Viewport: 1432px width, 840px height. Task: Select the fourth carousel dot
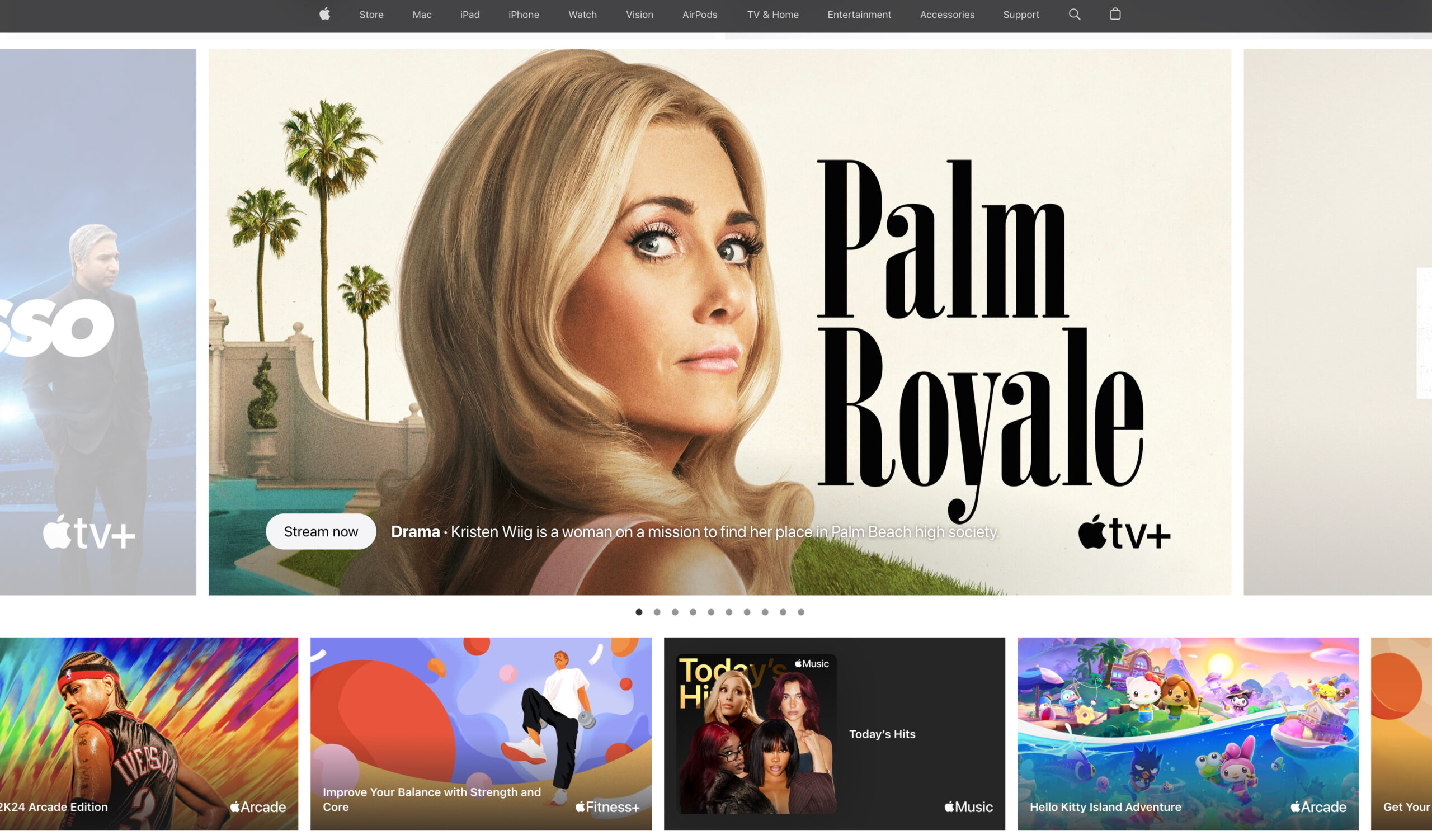693,612
